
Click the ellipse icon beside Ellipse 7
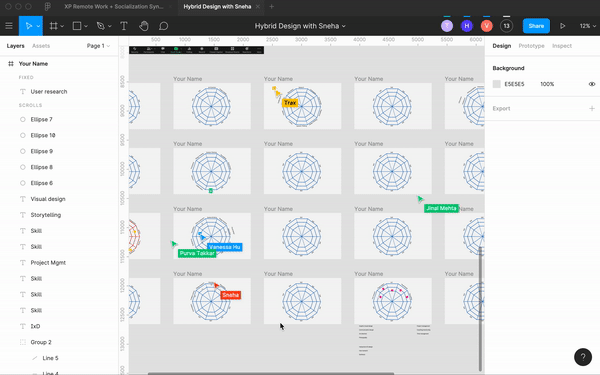pos(23,120)
